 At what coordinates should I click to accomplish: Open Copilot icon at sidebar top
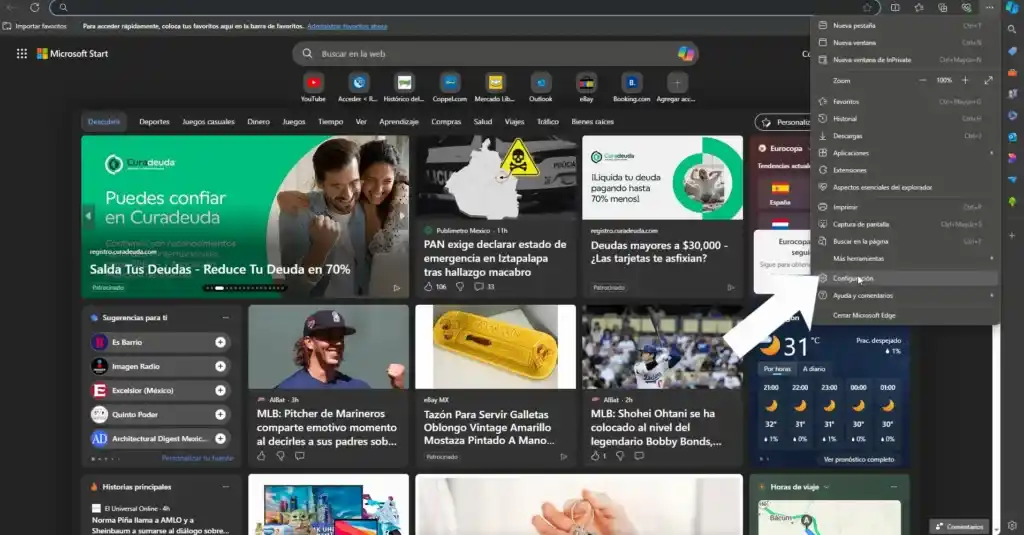coord(1012,7)
